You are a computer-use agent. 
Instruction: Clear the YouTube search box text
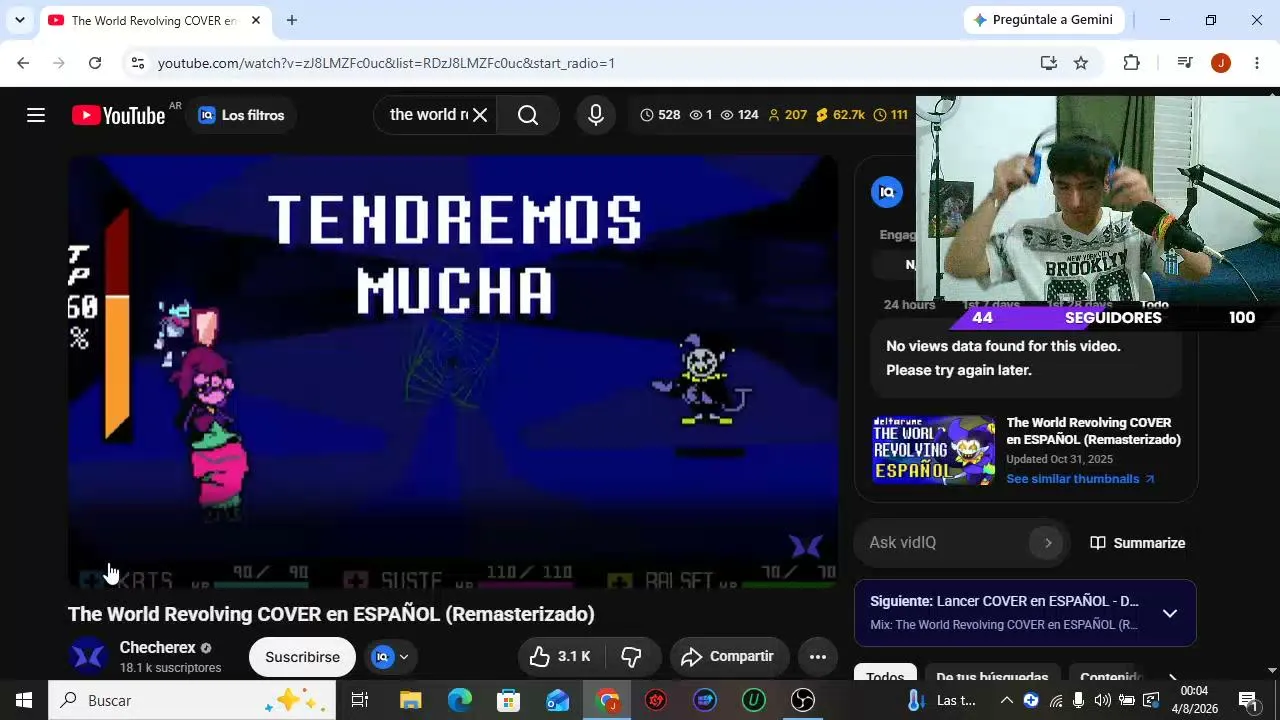[x=480, y=115]
